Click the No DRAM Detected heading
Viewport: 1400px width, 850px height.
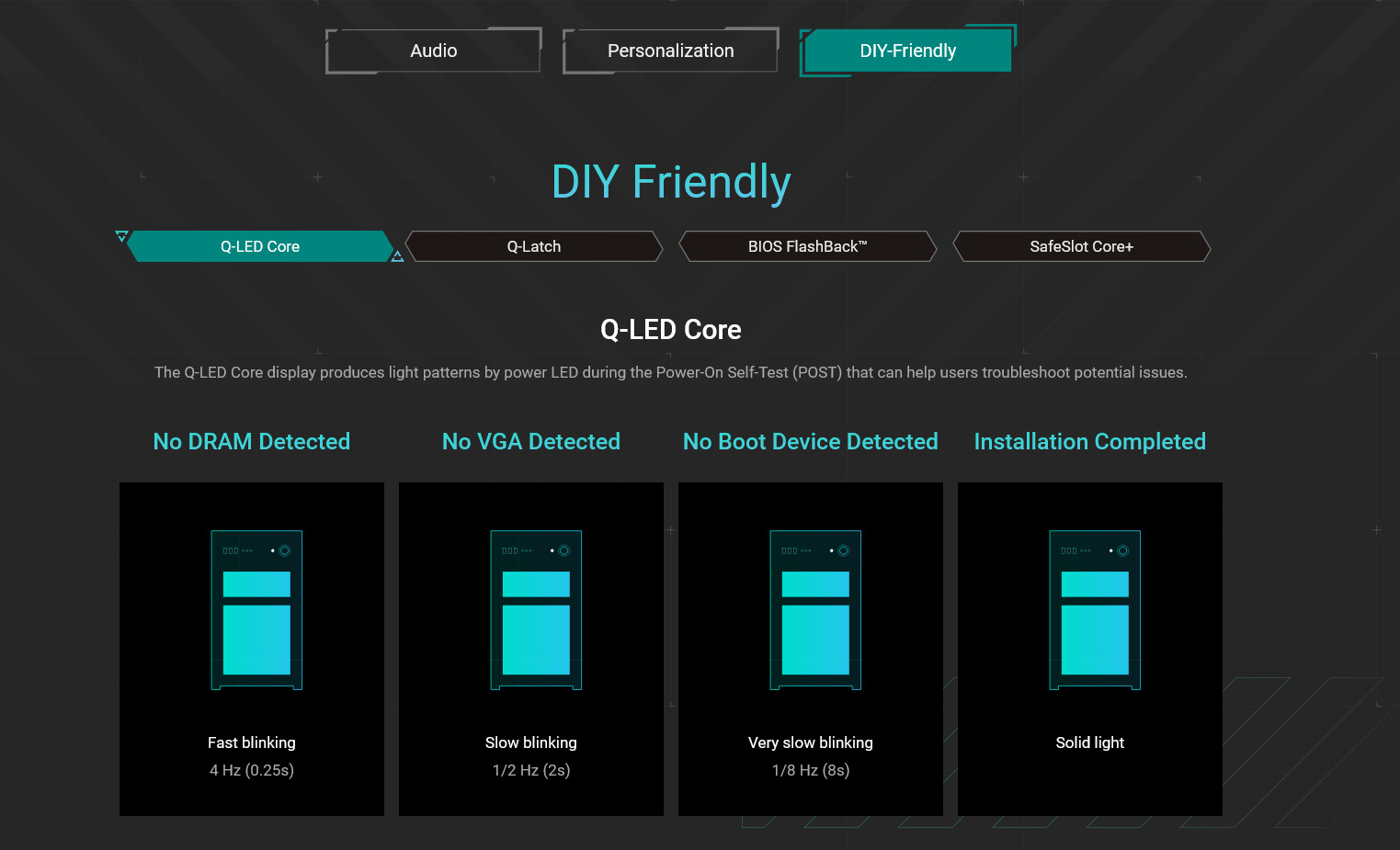(x=252, y=442)
